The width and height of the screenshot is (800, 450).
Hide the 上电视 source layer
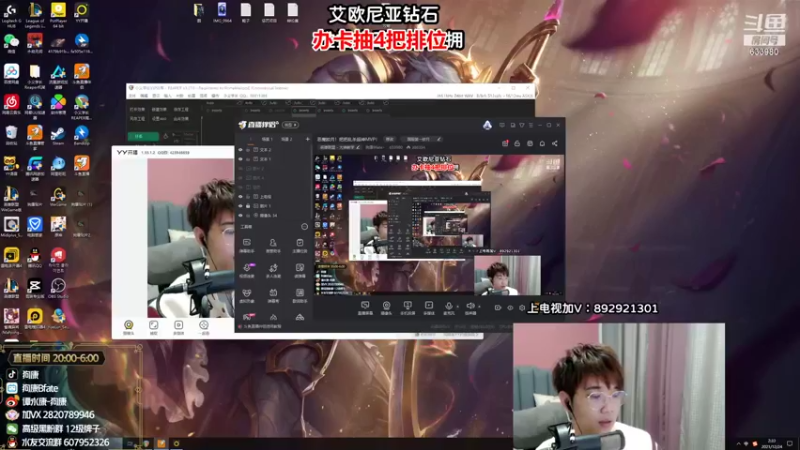coord(241,196)
